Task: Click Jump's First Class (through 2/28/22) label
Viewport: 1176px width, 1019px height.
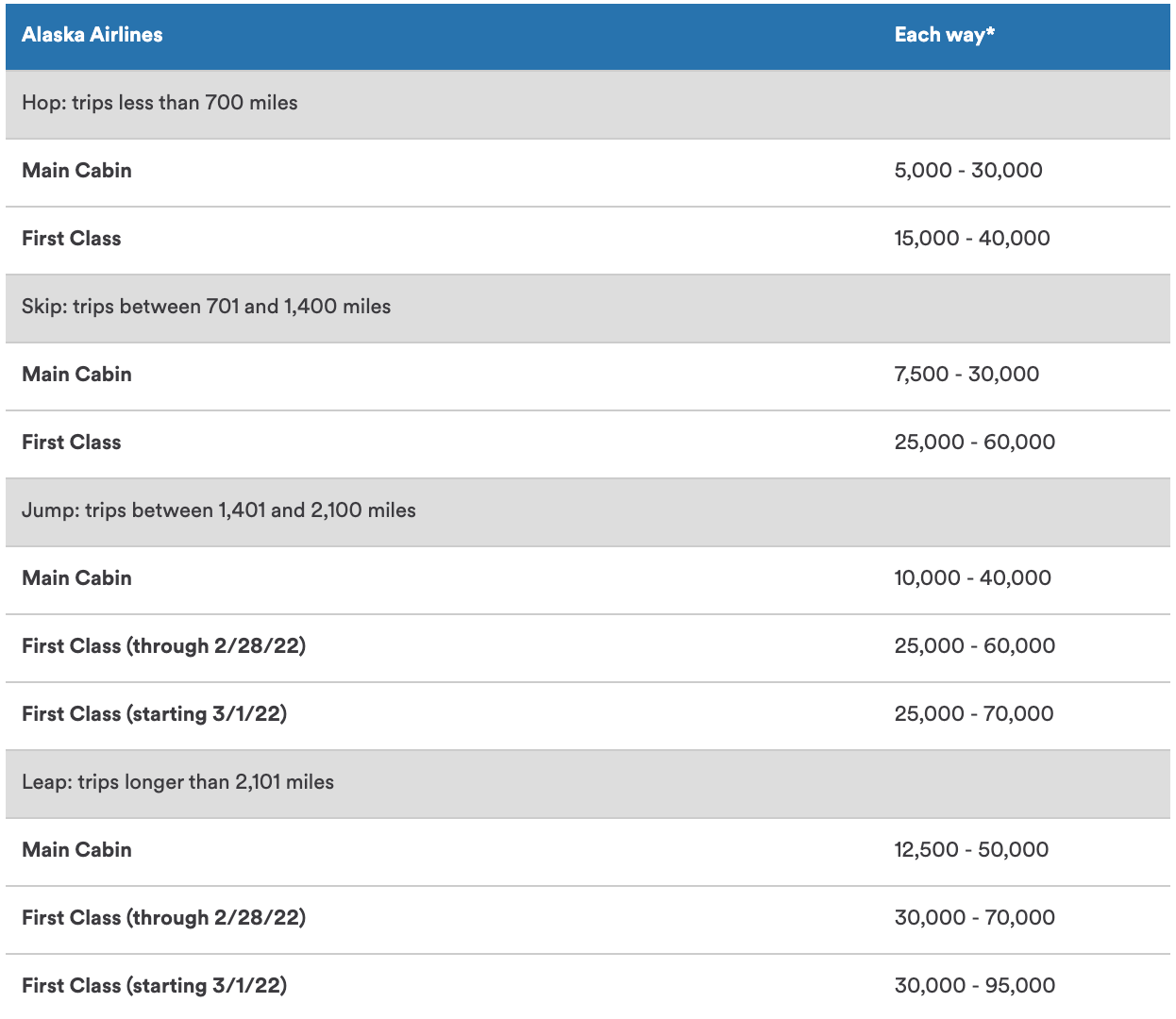Action: click(x=163, y=646)
